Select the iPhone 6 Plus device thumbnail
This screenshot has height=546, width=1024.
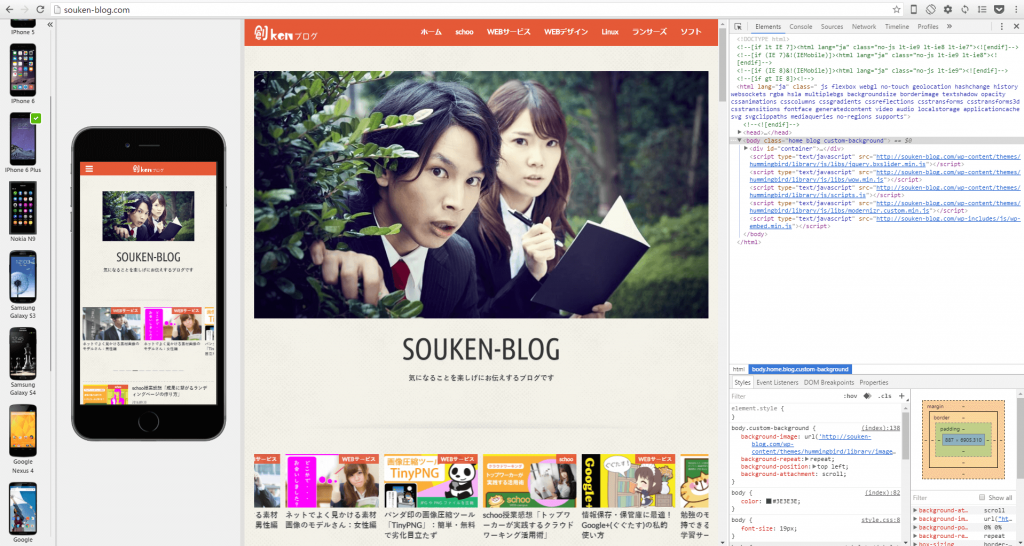click(x=23, y=139)
